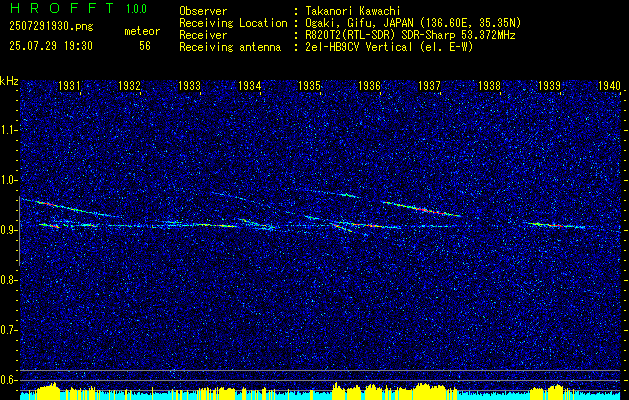Viewport: 629px width, 400px height.
Task: Click the version number 1.0.0
Action: [x=136, y=9]
